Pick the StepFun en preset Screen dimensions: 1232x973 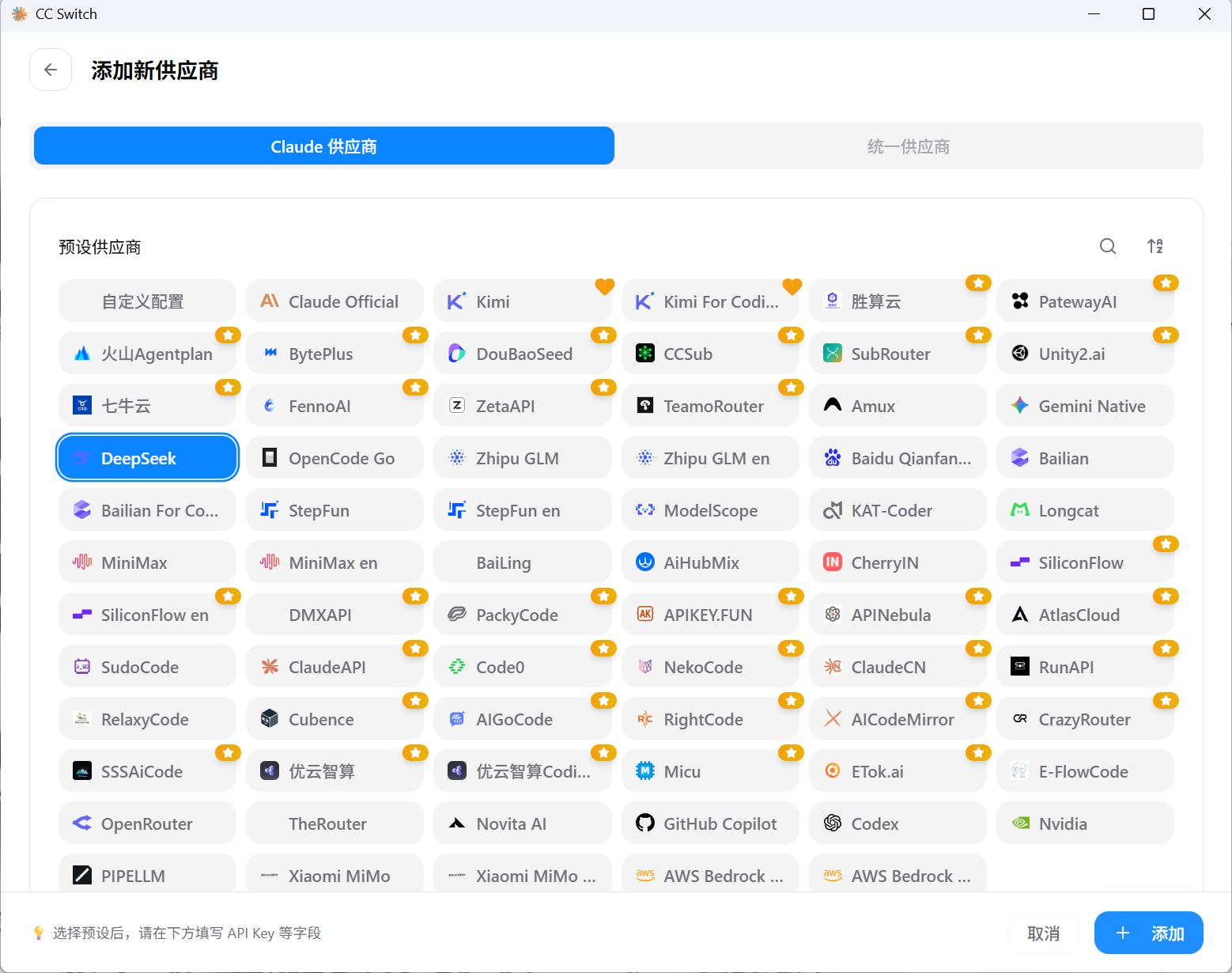pyautogui.click(x=523, y=510)
